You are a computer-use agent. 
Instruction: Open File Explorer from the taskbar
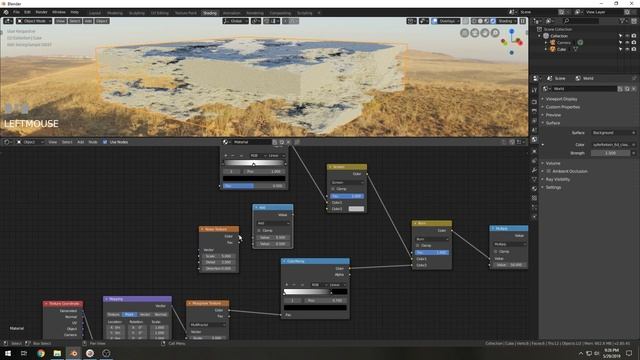pyautogui.click(x=57, y=353)
